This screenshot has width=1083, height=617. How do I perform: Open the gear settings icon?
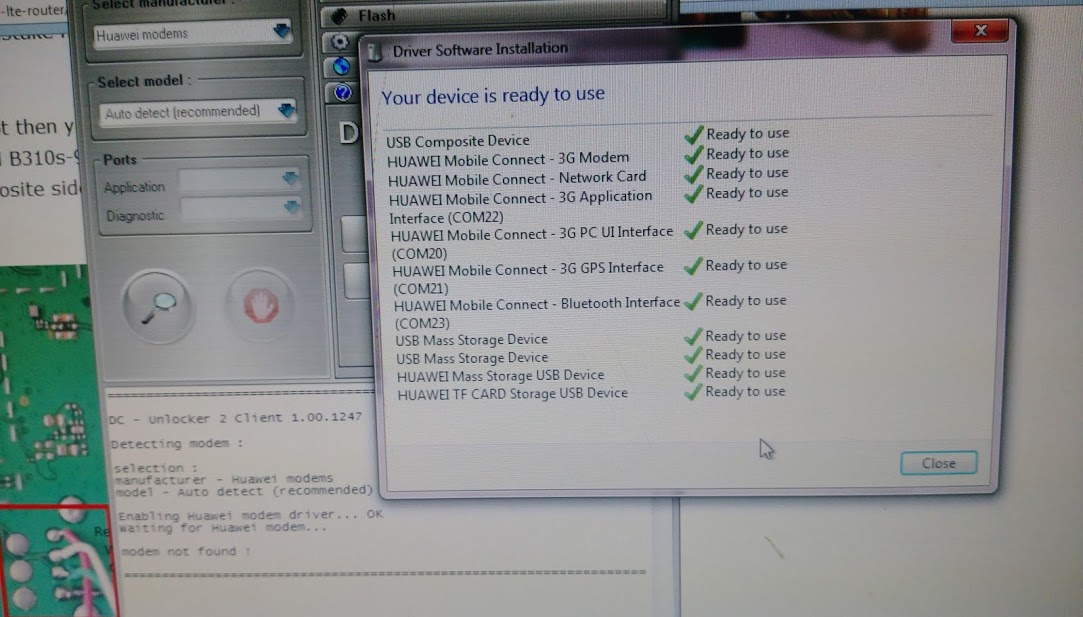[339, 41]
